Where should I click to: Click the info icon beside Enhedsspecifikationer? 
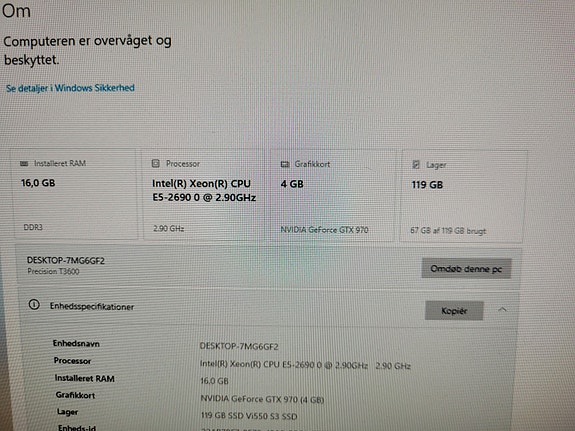34,304
